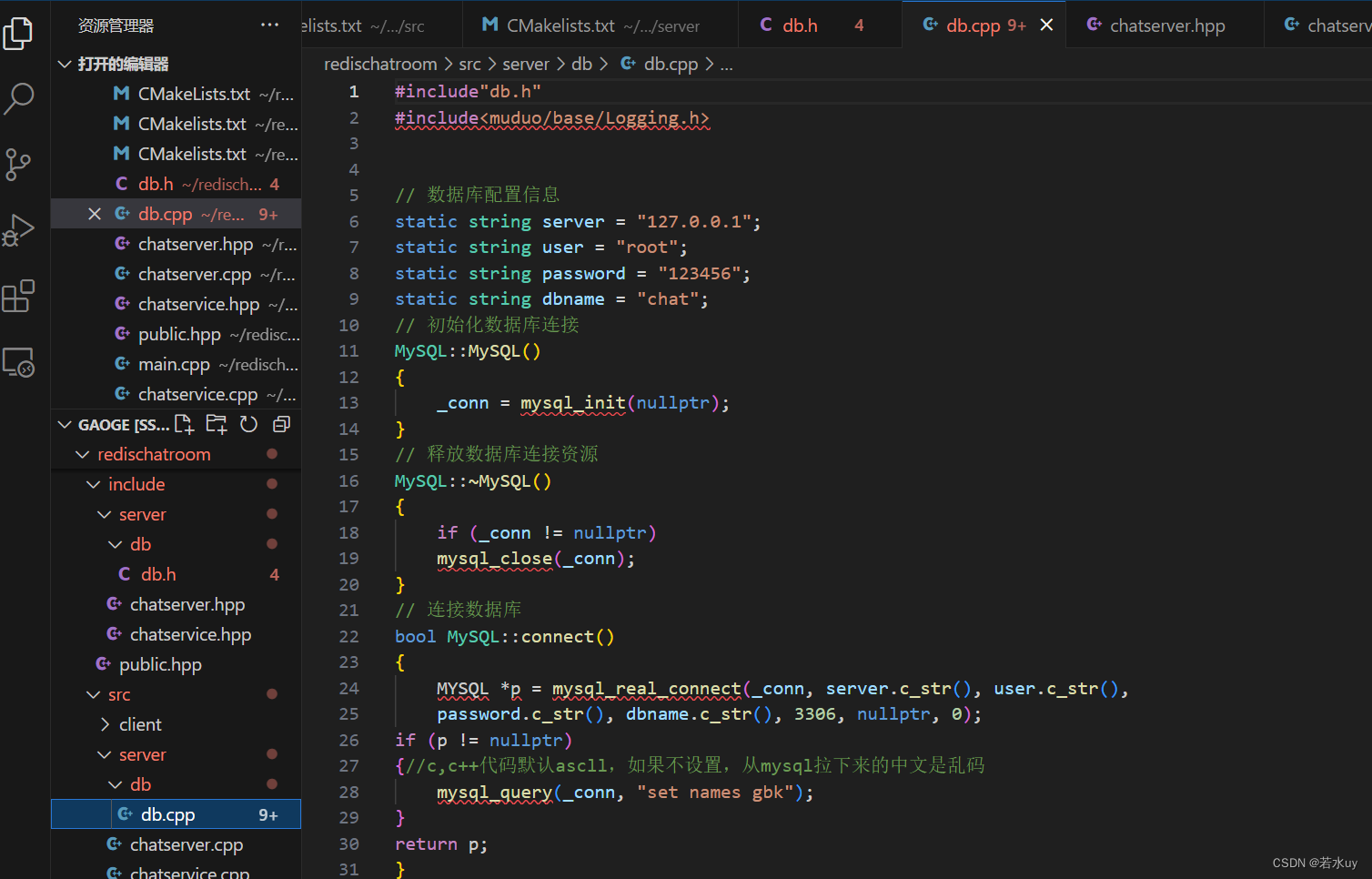Open the explorer three-dot more actions menu

(x=270, y=25)
